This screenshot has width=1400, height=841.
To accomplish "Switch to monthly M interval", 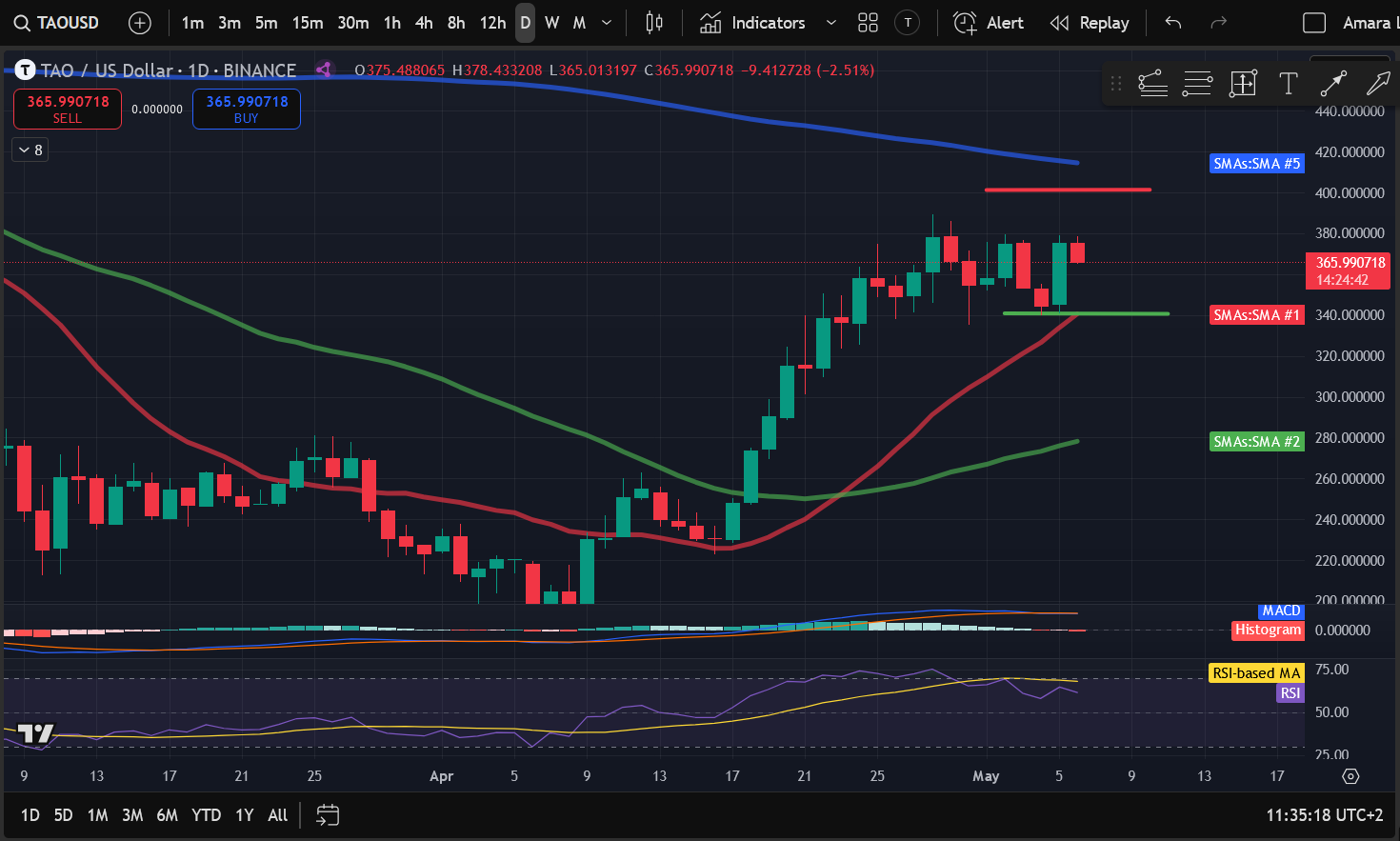I will tap(579, 23).
